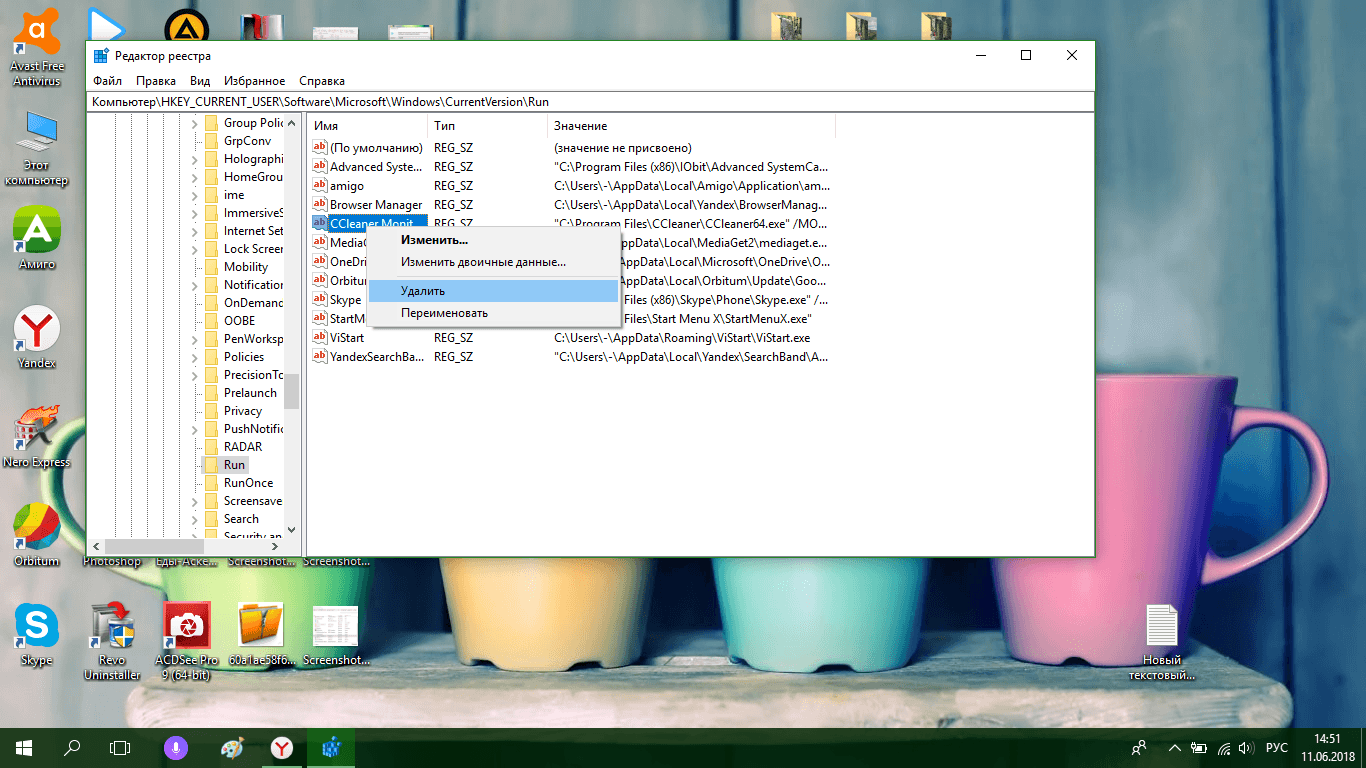This screenshot has height=768, width=1366.
Task: Expand the ime tree node
Action: [195, 195]
